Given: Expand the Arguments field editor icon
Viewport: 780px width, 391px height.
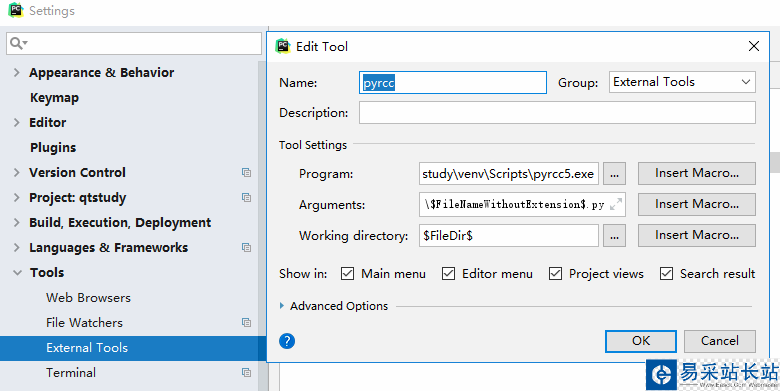Looking at the screenshot, I should pyautogui.click(x=616, y=204).
